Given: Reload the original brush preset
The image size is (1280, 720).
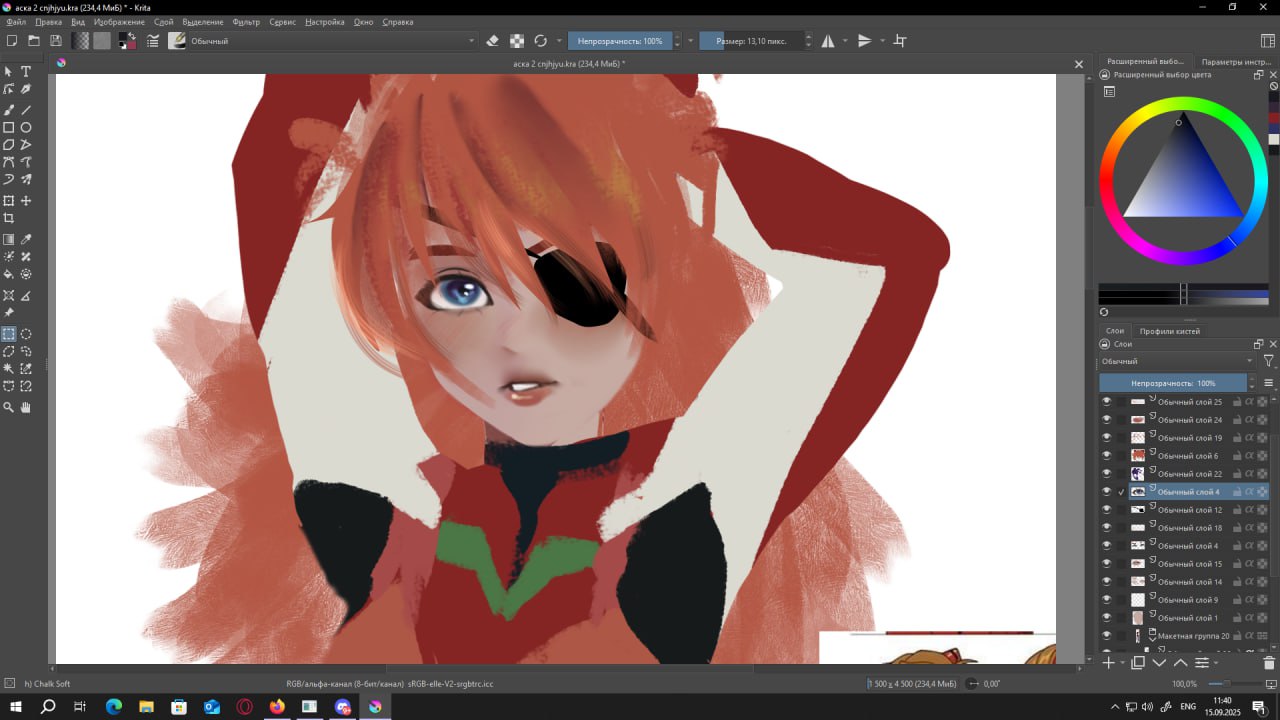Looking at the screenshot, I should coord(541,41).
